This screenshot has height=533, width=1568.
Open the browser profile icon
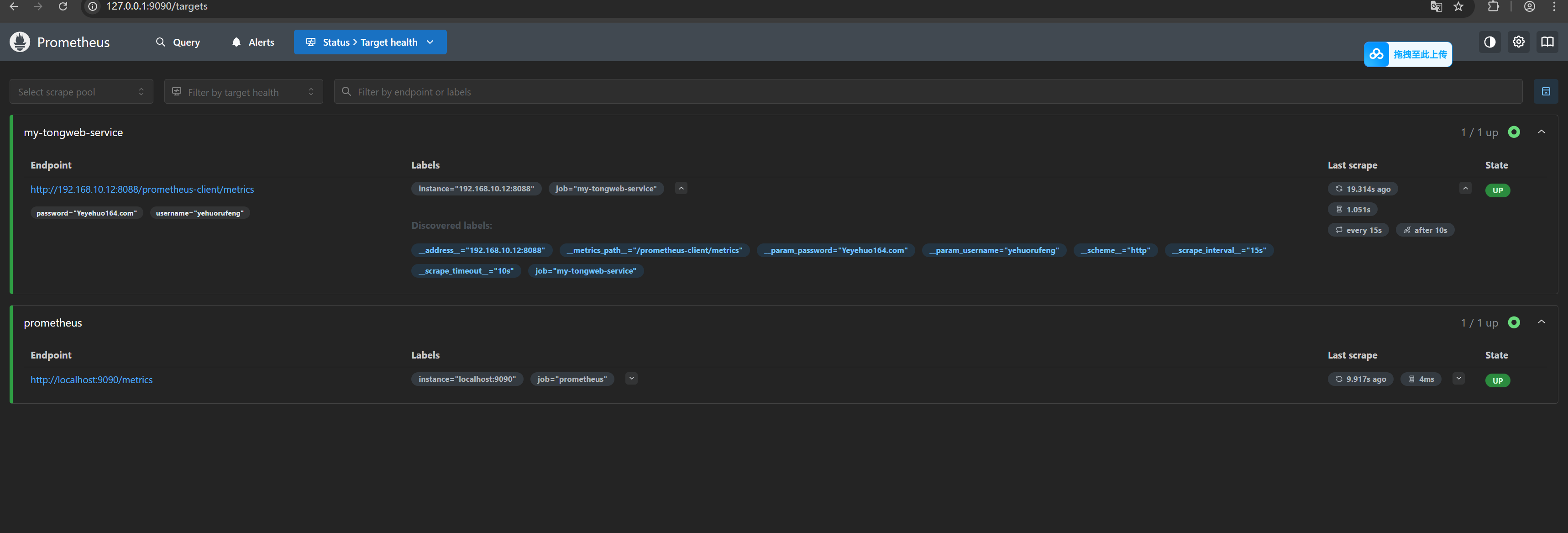pos(1529,7)
